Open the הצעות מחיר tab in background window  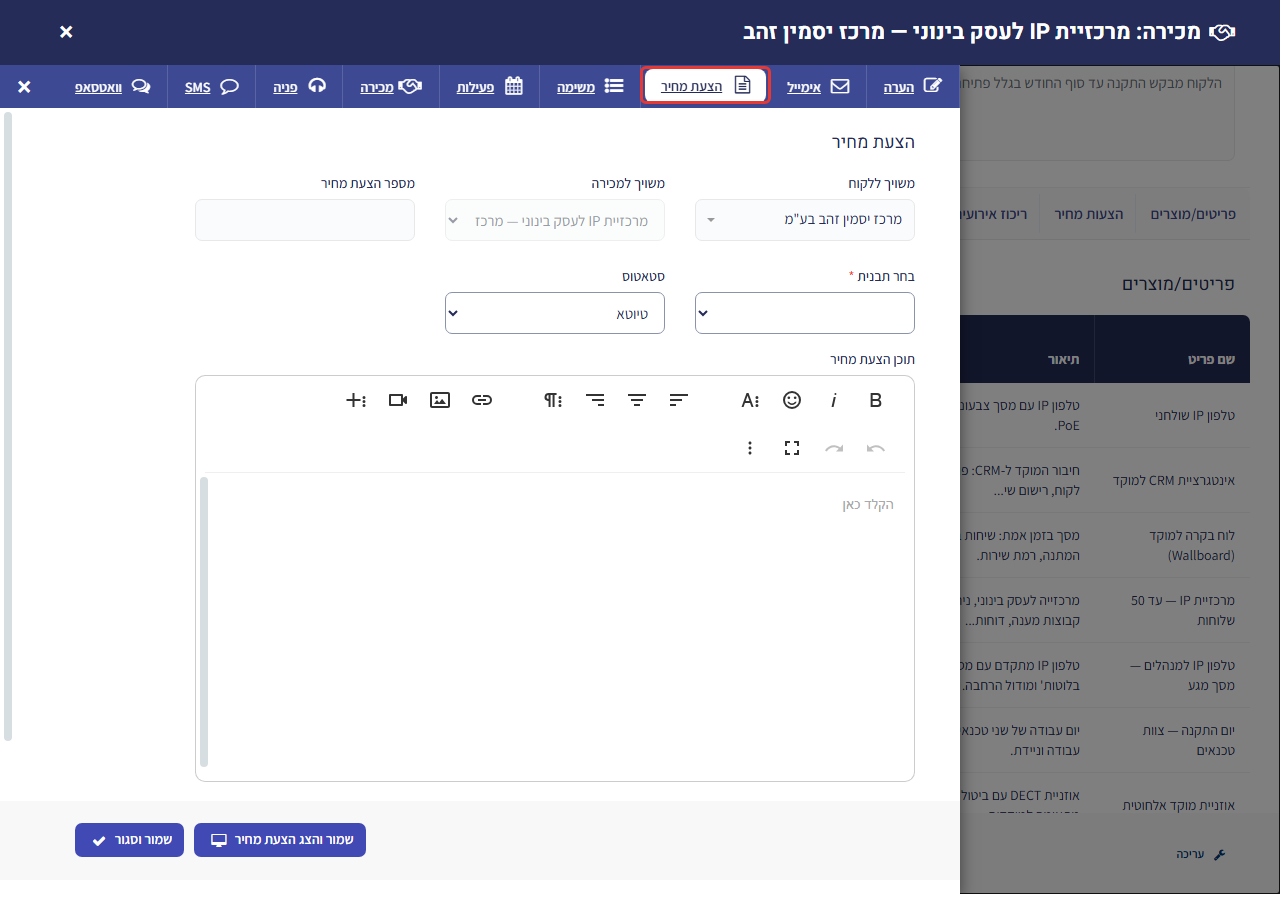[x=1089, y=214]
